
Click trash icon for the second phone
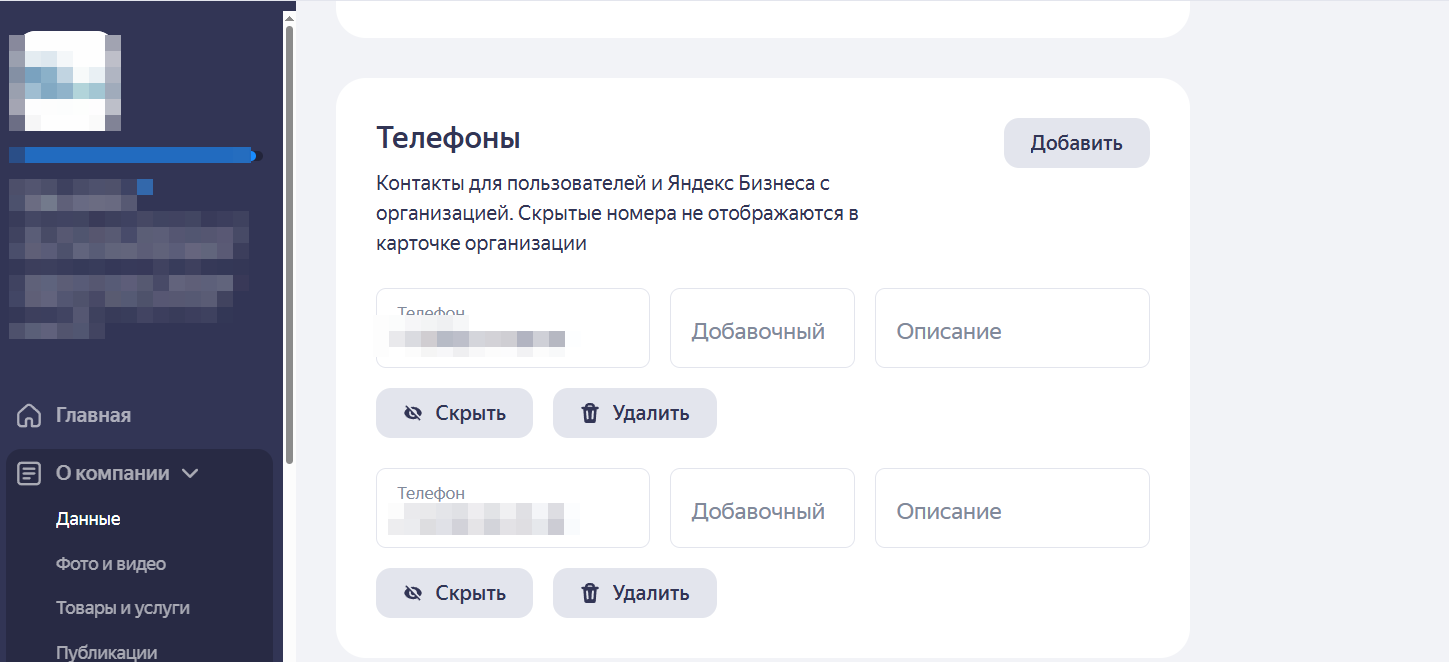click(x=590, y=593)
